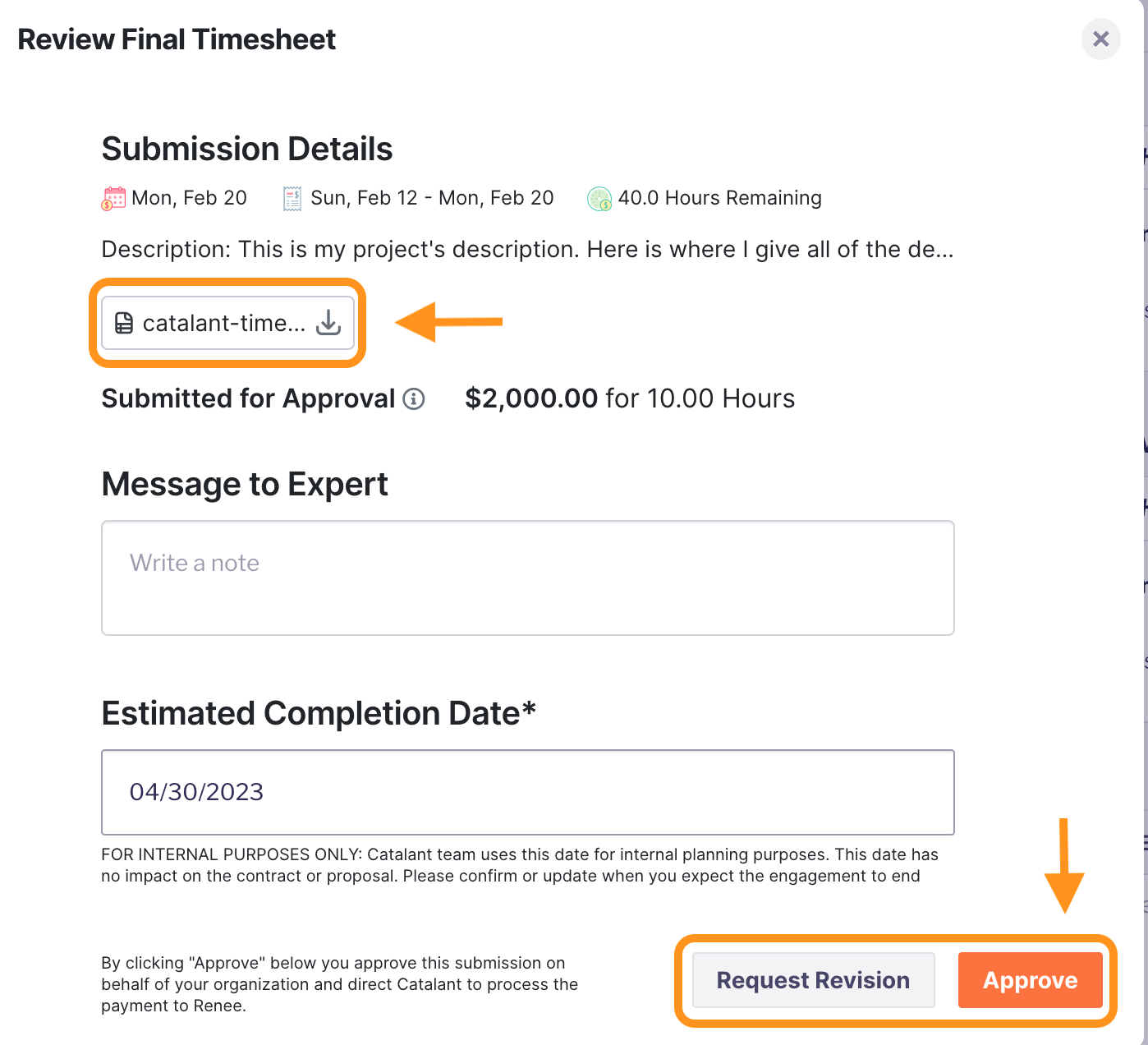The image size is (1148, 1045).
Task: Close the Review Final Timesheet dialog
Action: point(1100,39)
